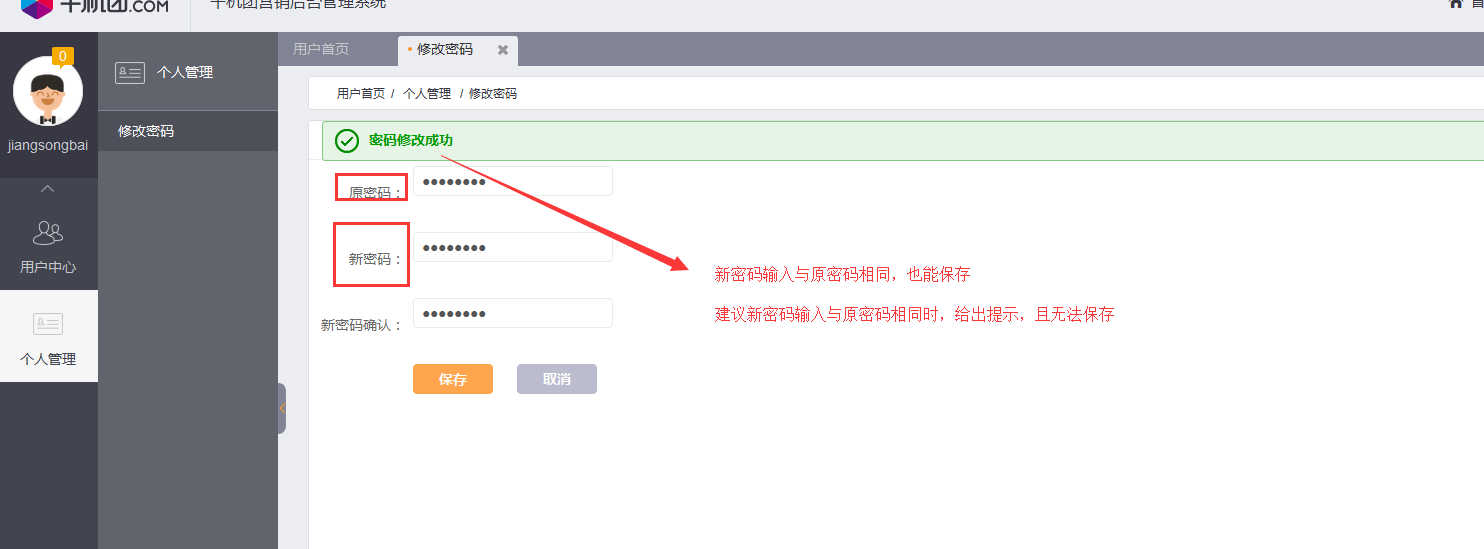
Task: Collapse the user panel with up chevron
Action: click(x=48, y=189)
